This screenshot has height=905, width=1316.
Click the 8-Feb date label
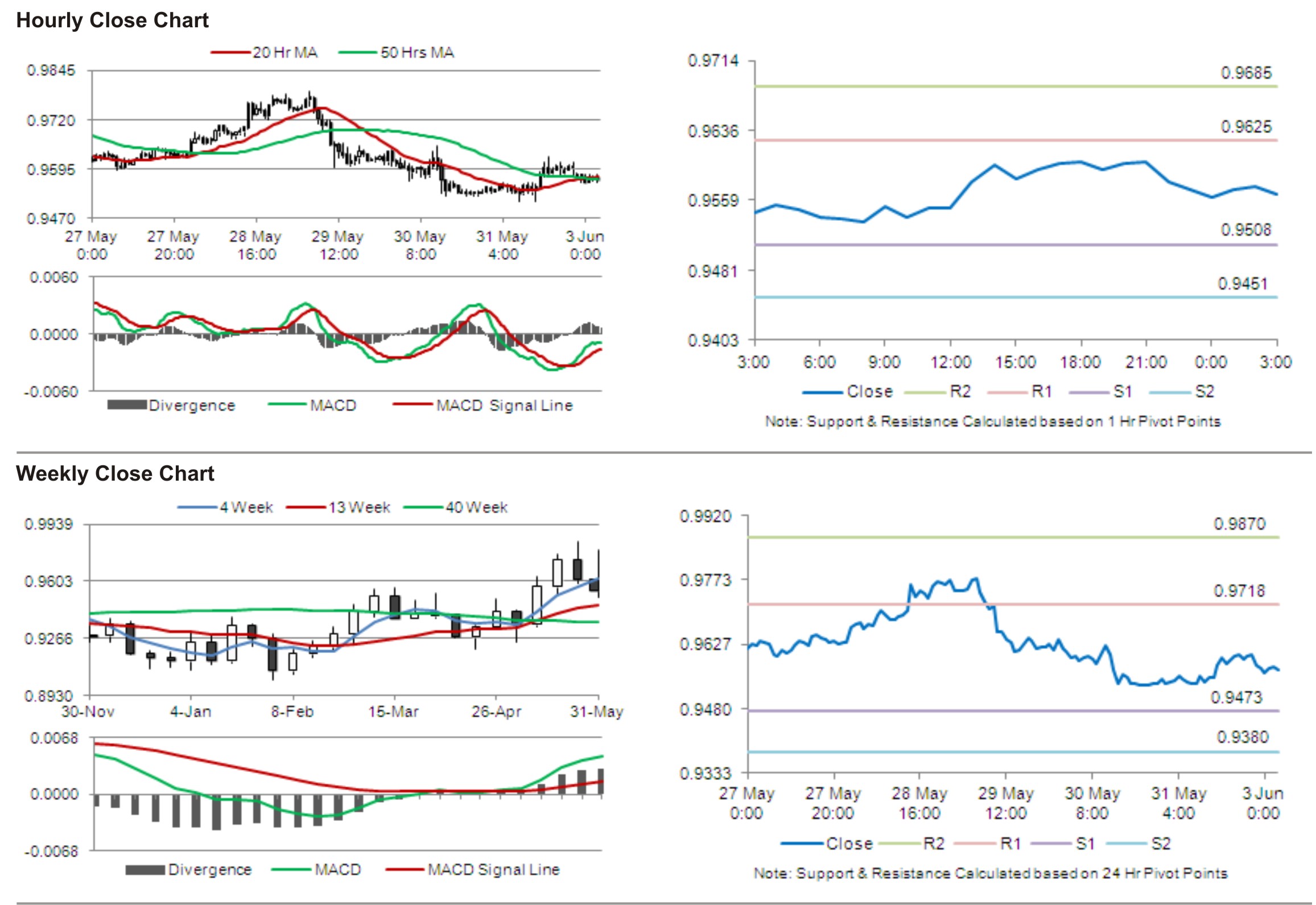pyautogui.click(x=292, y=712)
